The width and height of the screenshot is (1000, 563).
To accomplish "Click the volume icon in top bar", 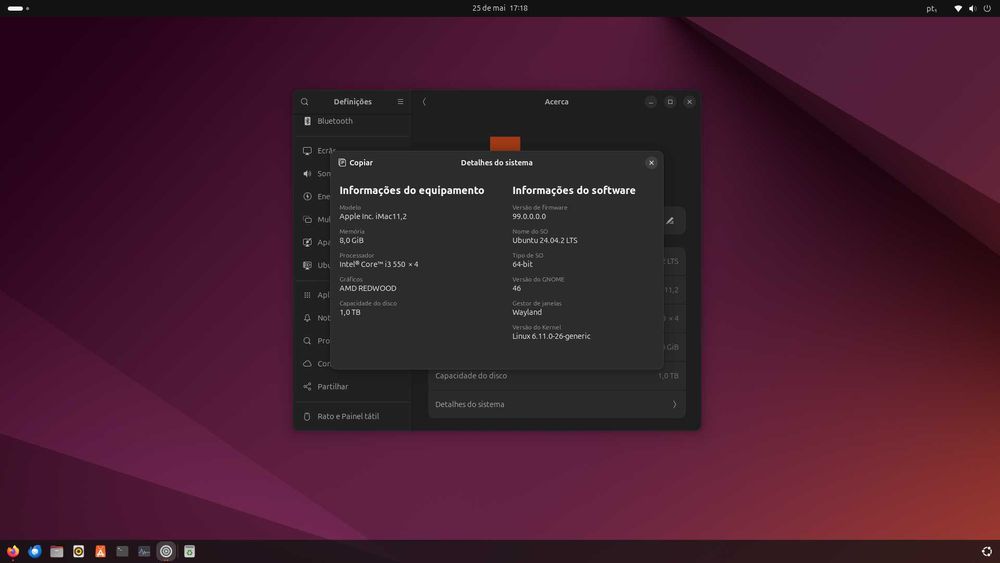I will click(x=972, y=8).
